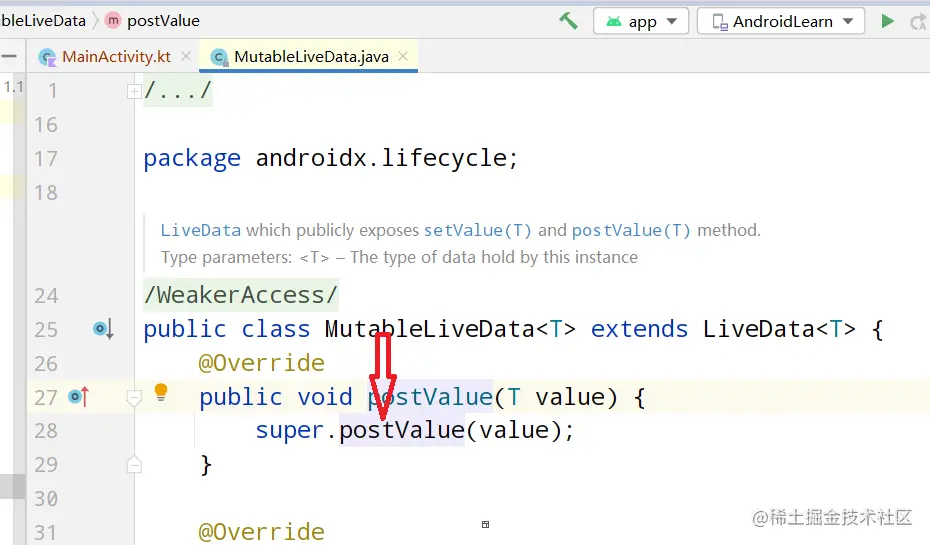Viewport: 930px width, 545px height.
Task: Open the AndroidLearn device dropdown
Action: [x=781, y=21]
